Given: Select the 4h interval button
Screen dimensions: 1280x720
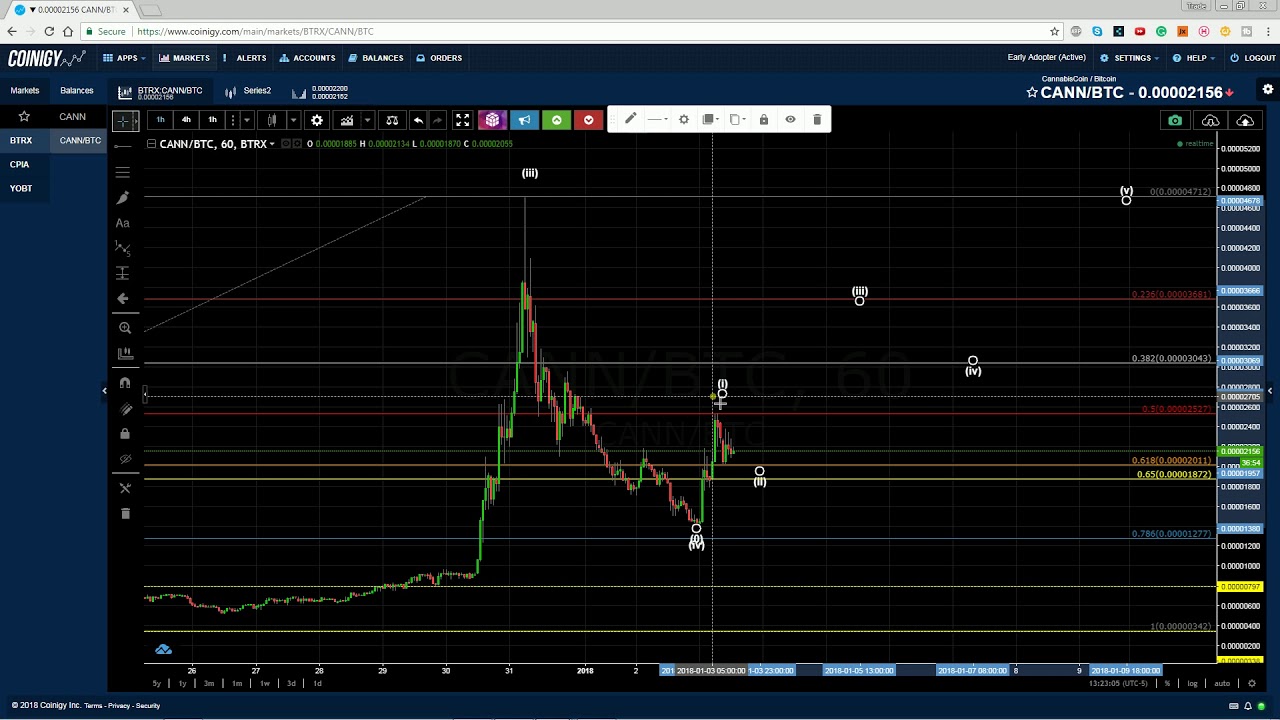Looking at the screenshot, I should pos(186,120).
